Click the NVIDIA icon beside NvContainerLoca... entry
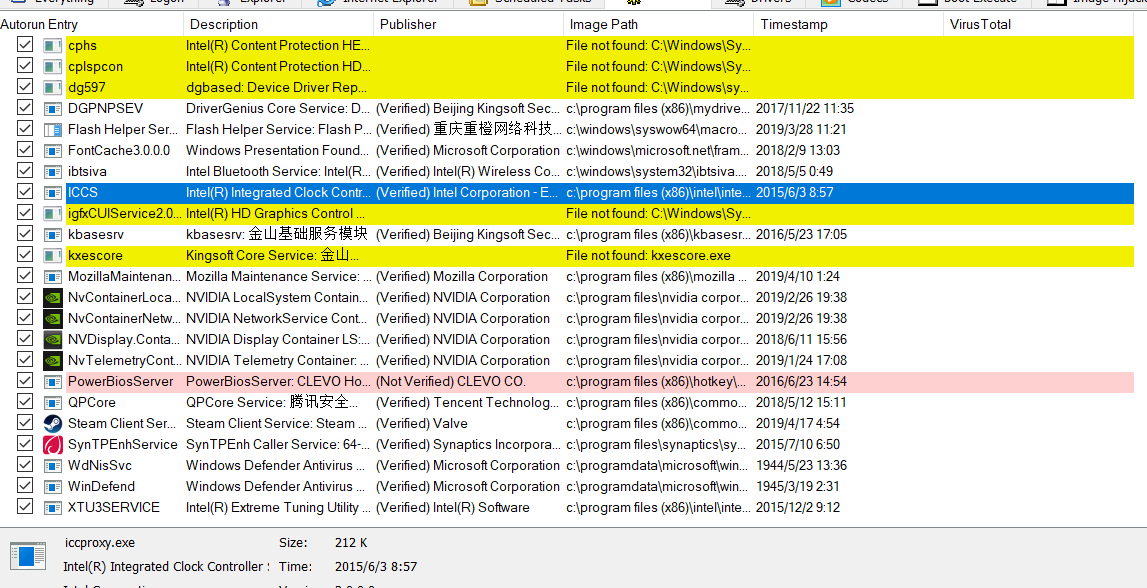 [x=53, y=298]
